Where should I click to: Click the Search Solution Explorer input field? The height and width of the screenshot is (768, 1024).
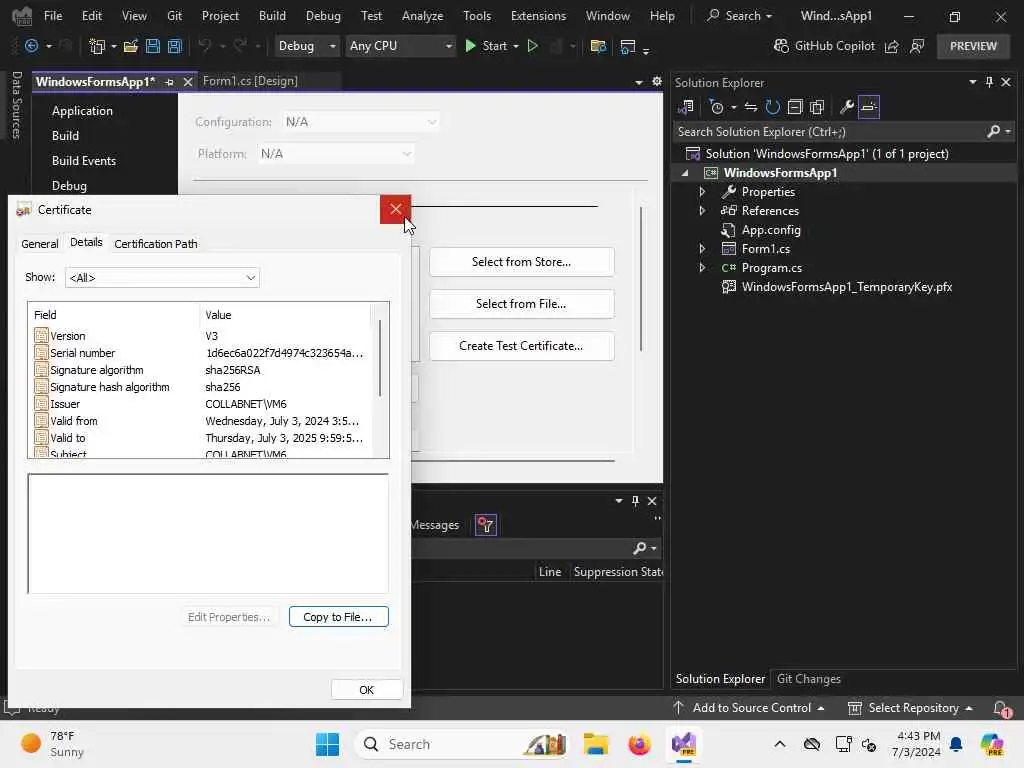829,131
